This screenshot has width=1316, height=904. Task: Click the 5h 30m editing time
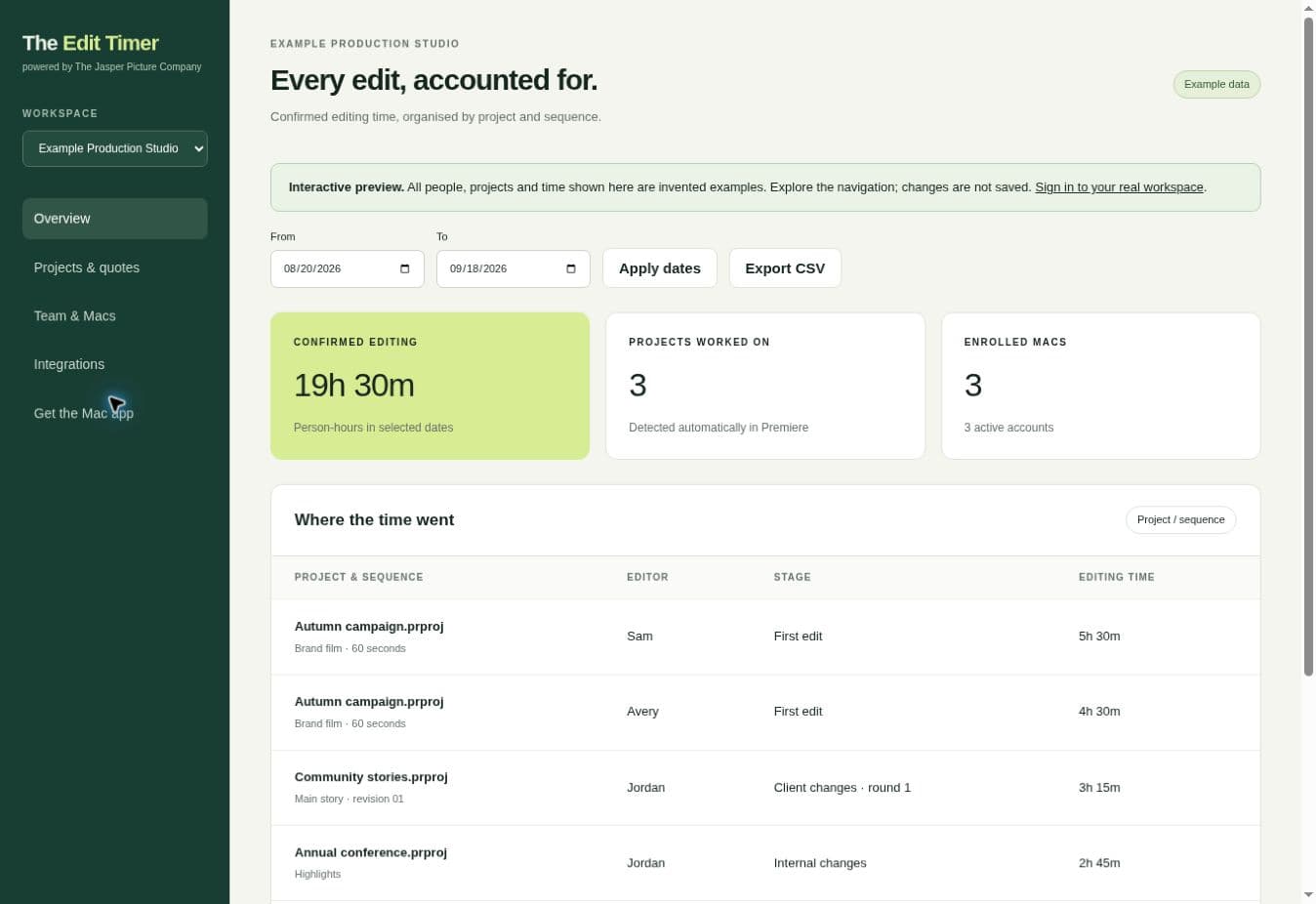[x=1099, y=637]
